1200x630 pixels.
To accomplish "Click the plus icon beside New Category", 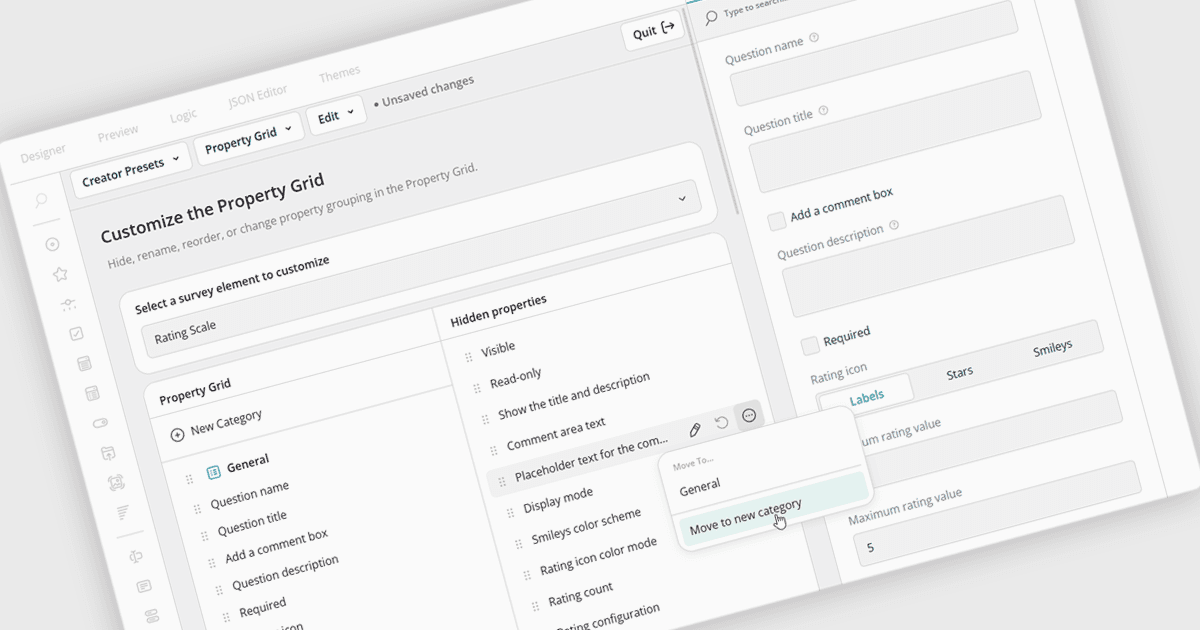I will 177,434.
